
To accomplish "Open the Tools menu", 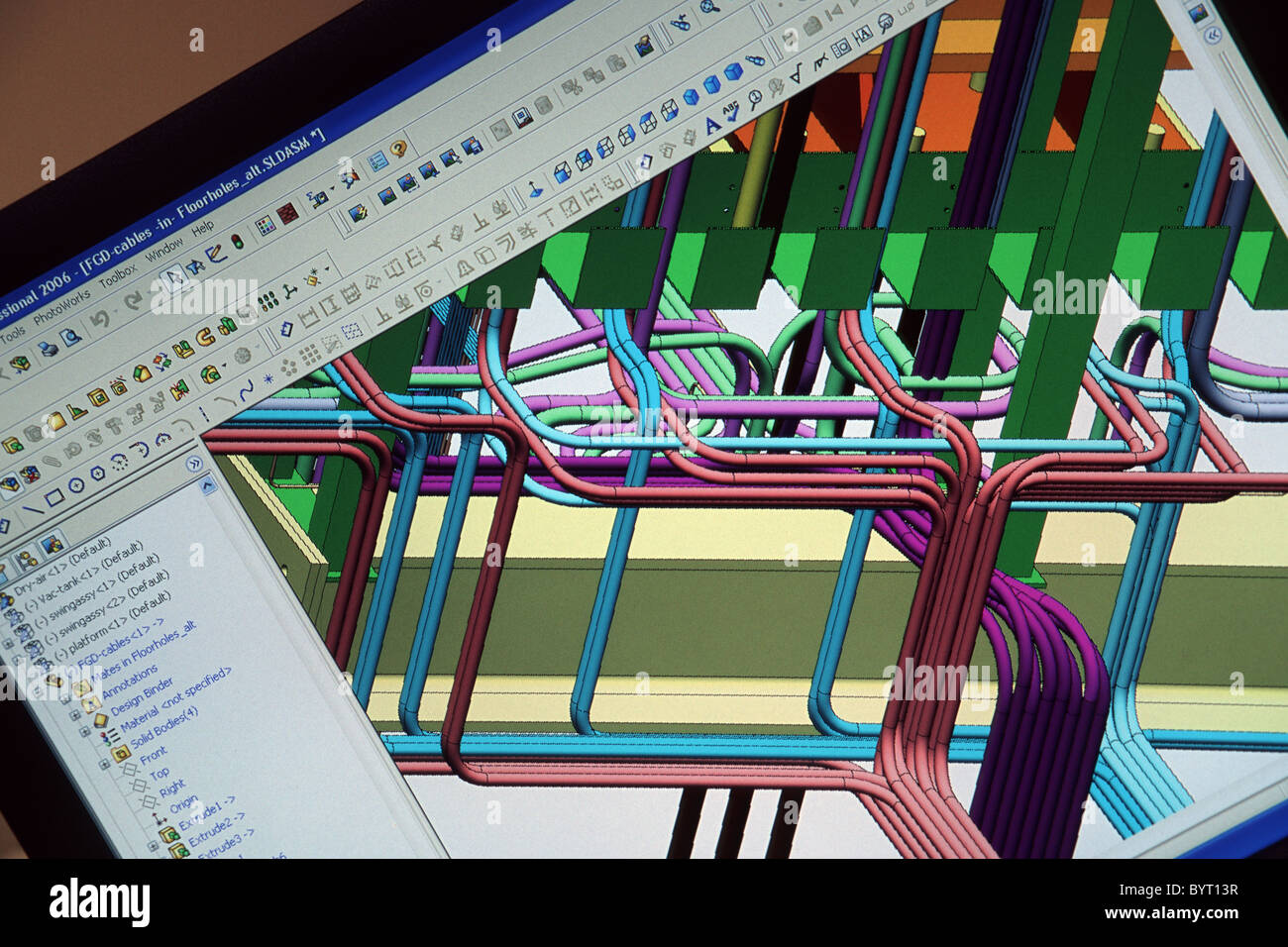I will (x=13, y=335).
